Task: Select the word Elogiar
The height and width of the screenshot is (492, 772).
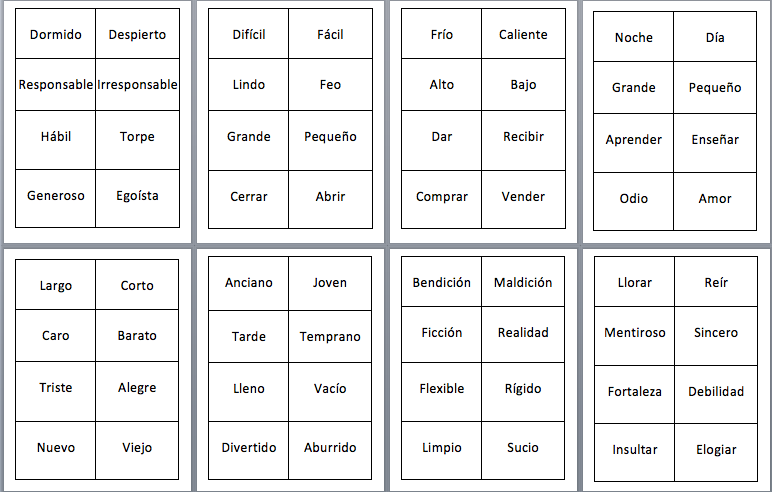Action: tap(716, 450)
